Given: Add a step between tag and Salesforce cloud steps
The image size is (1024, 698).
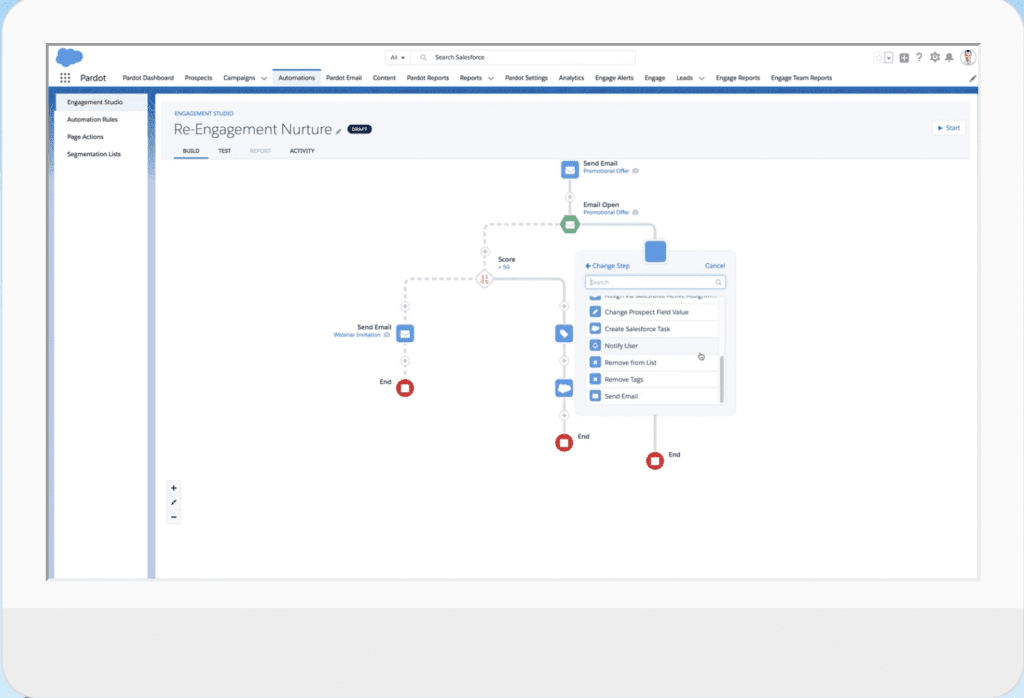Looking at the screenshot, I should 564,361.
